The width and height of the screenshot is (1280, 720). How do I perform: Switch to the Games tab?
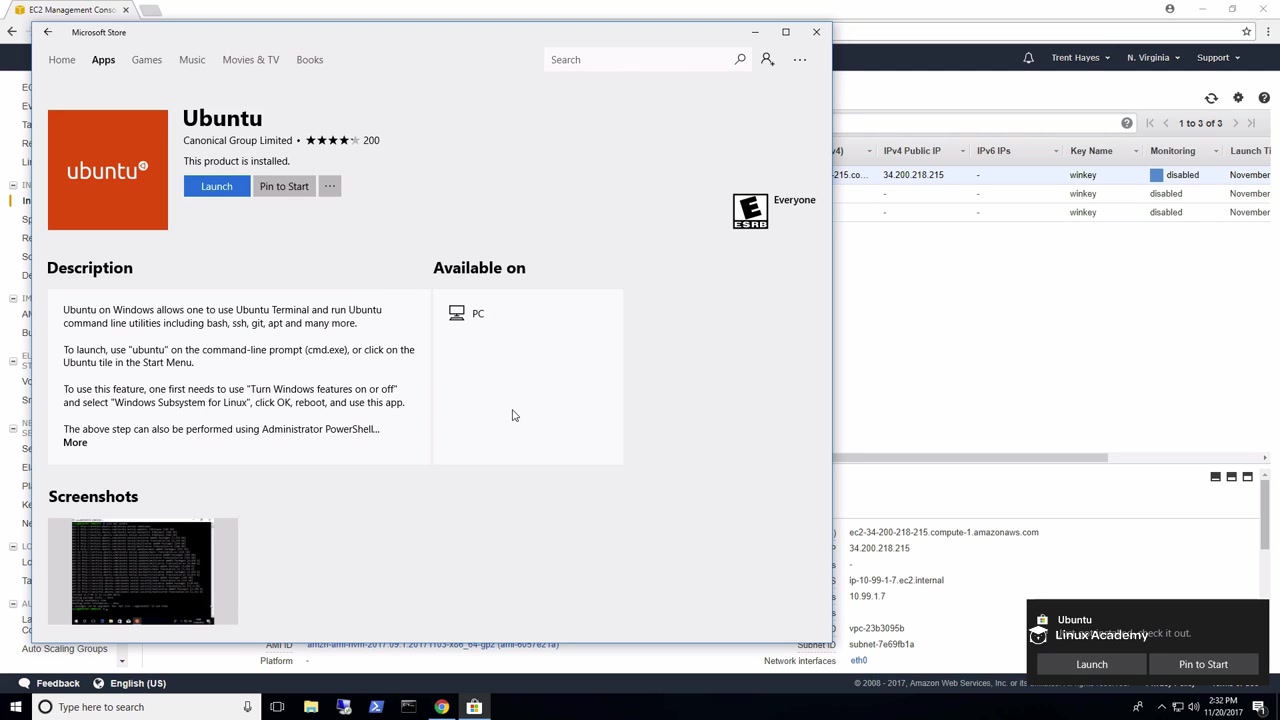(146, 60)
